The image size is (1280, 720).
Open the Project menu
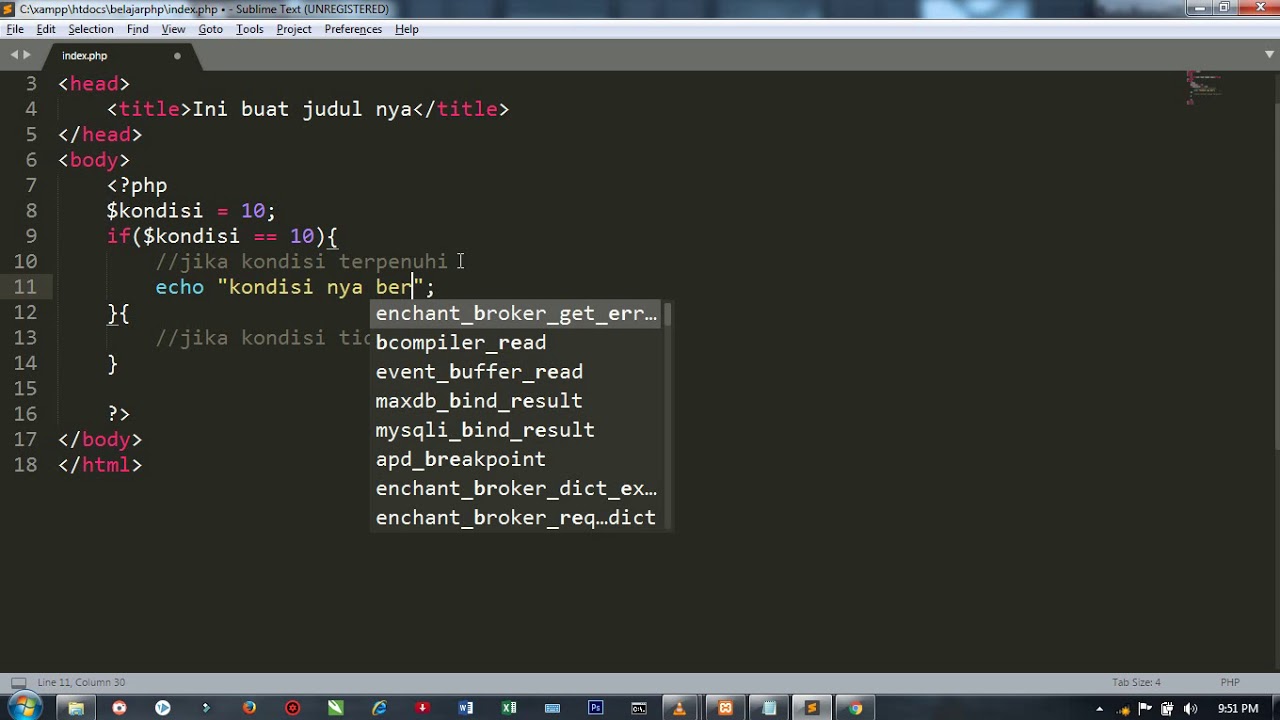tap(294, 29)
